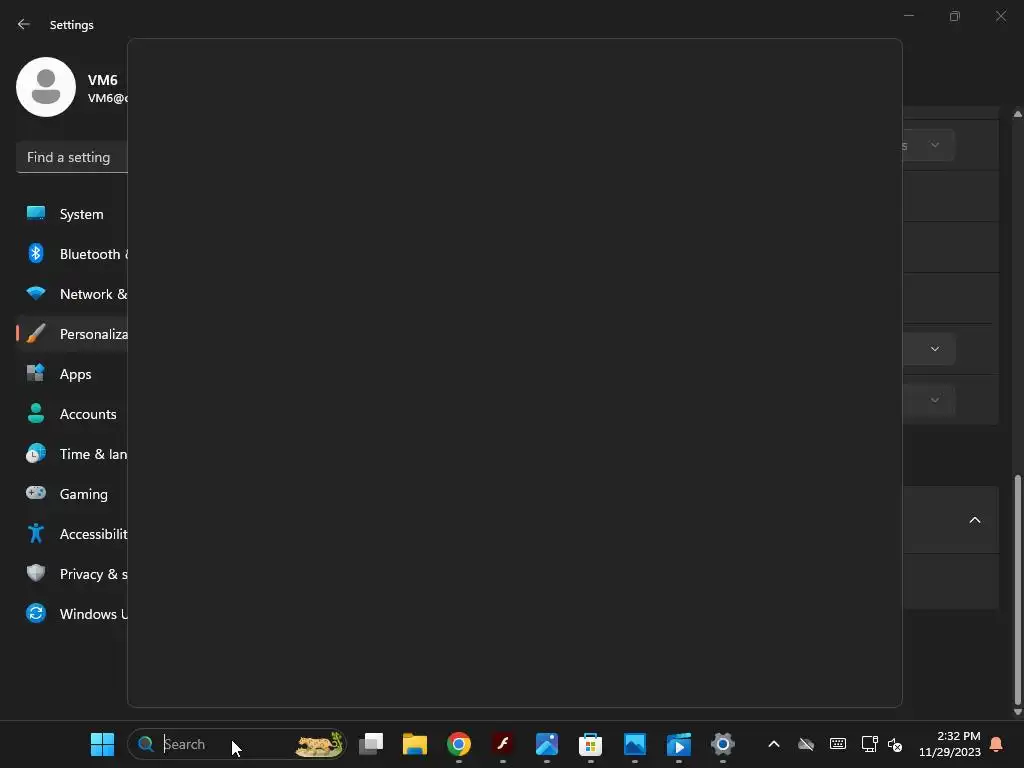Open the touch keyboard tray icon

838,744
